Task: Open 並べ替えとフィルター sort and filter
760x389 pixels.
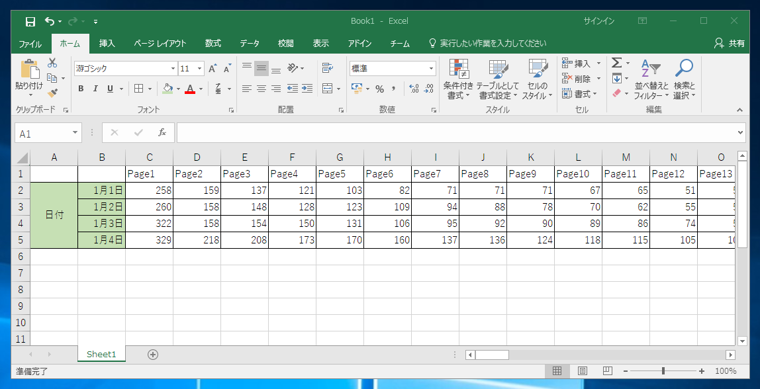Action: click(651, 80)
